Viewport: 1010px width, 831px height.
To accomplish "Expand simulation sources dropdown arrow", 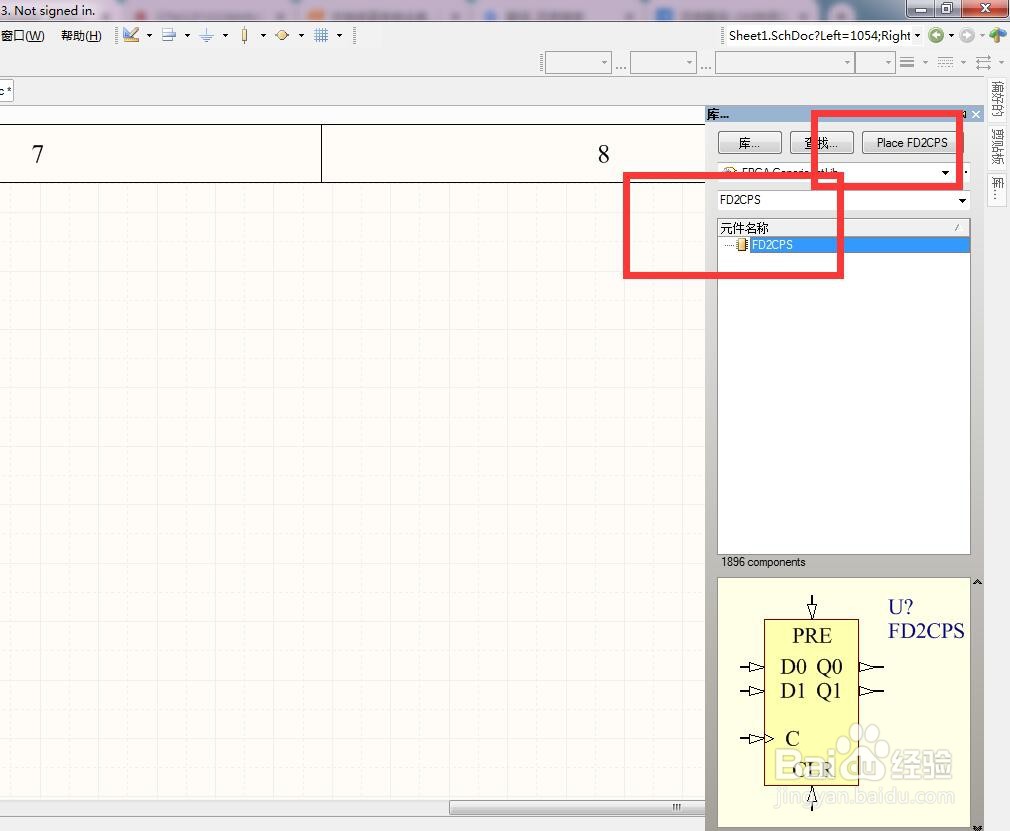I will [x=301, y=35].
